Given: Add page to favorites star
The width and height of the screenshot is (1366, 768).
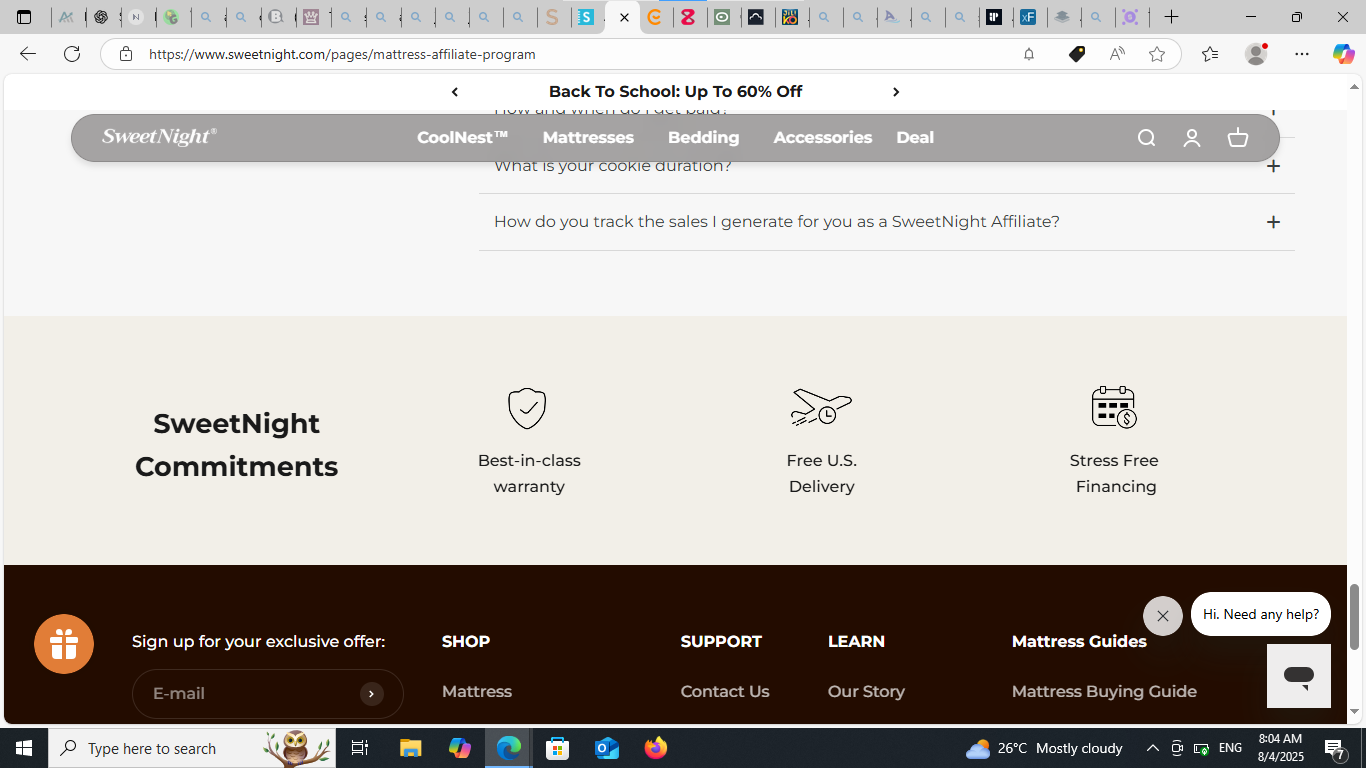Looking at the screenshot, I should pos(1157,54).
